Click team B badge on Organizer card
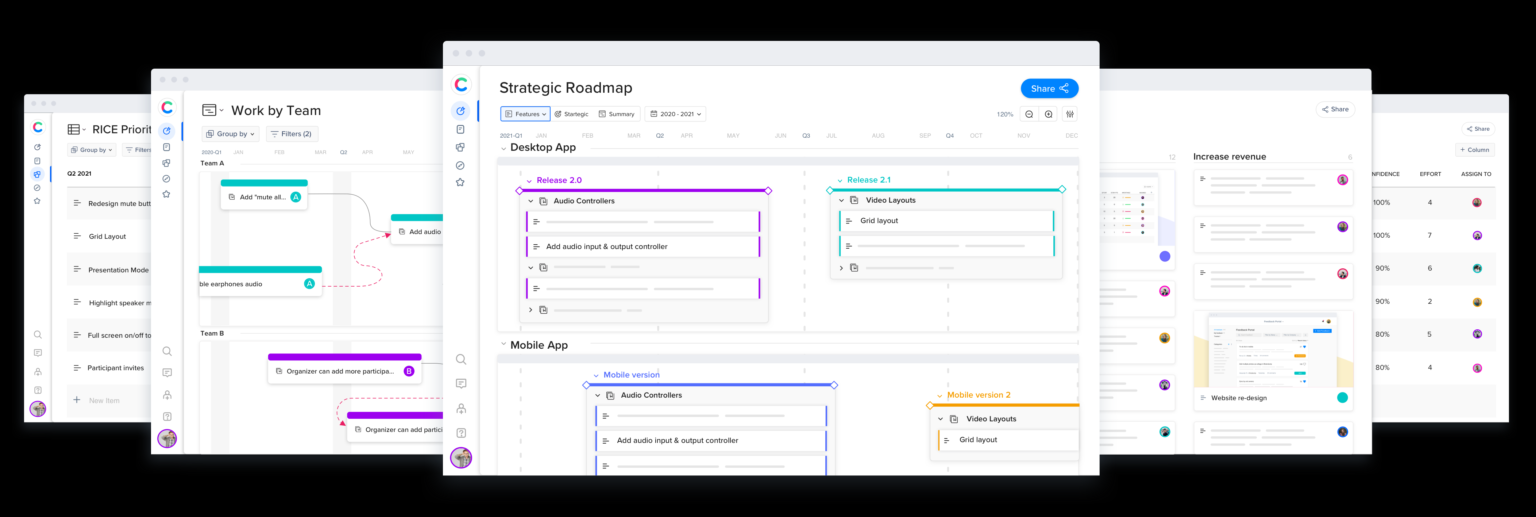Image resolution: width=1536 pixels, height=517 pixels. (408, 371)
